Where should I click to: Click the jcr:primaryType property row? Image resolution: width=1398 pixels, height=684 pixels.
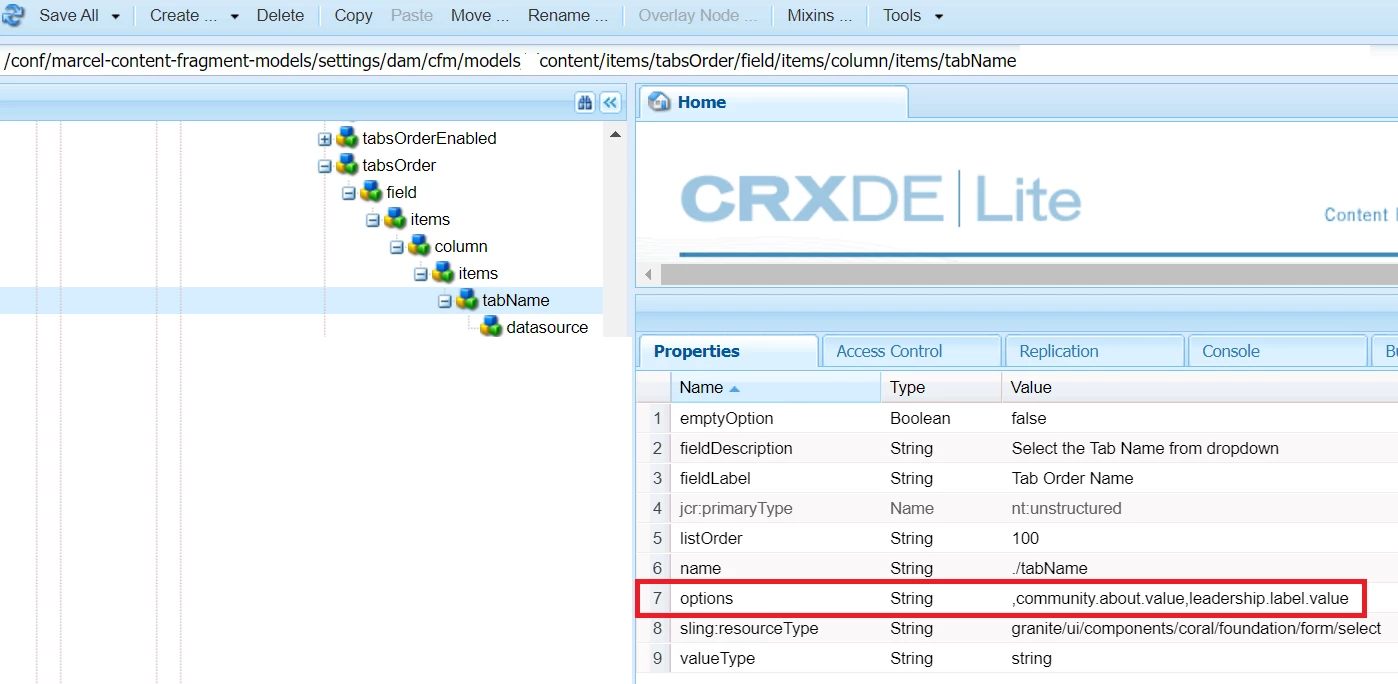[1017, 508]
